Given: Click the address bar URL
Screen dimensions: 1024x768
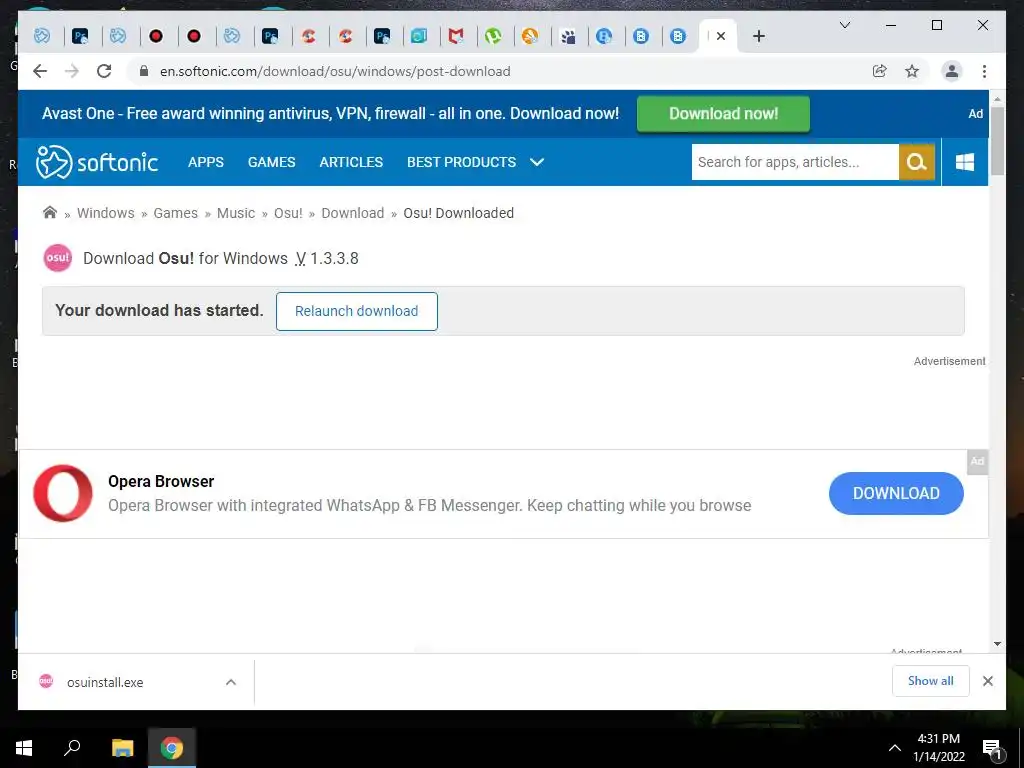Looking at the screenshot, I should [335, 71].
